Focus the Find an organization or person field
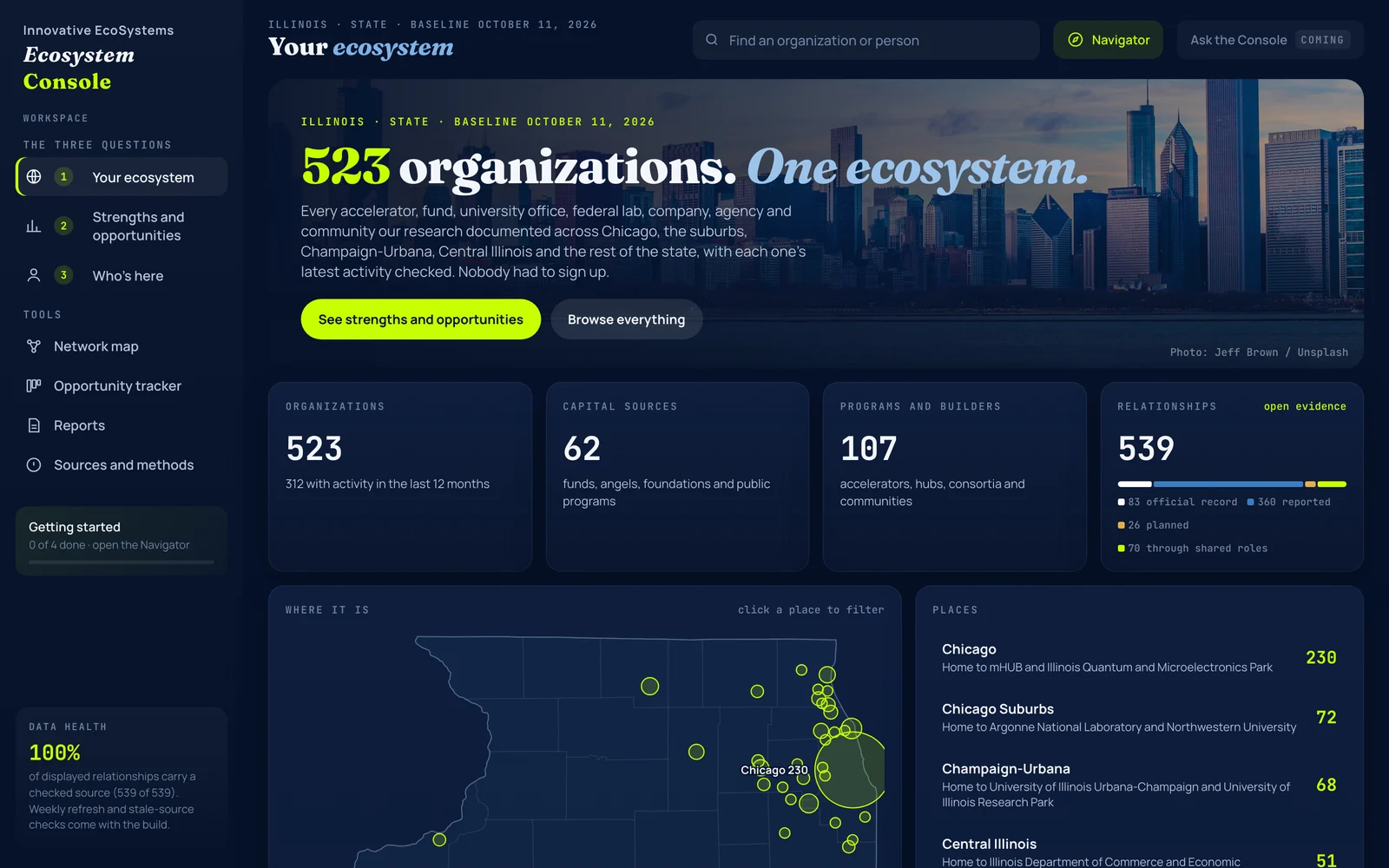 (866, 40)
